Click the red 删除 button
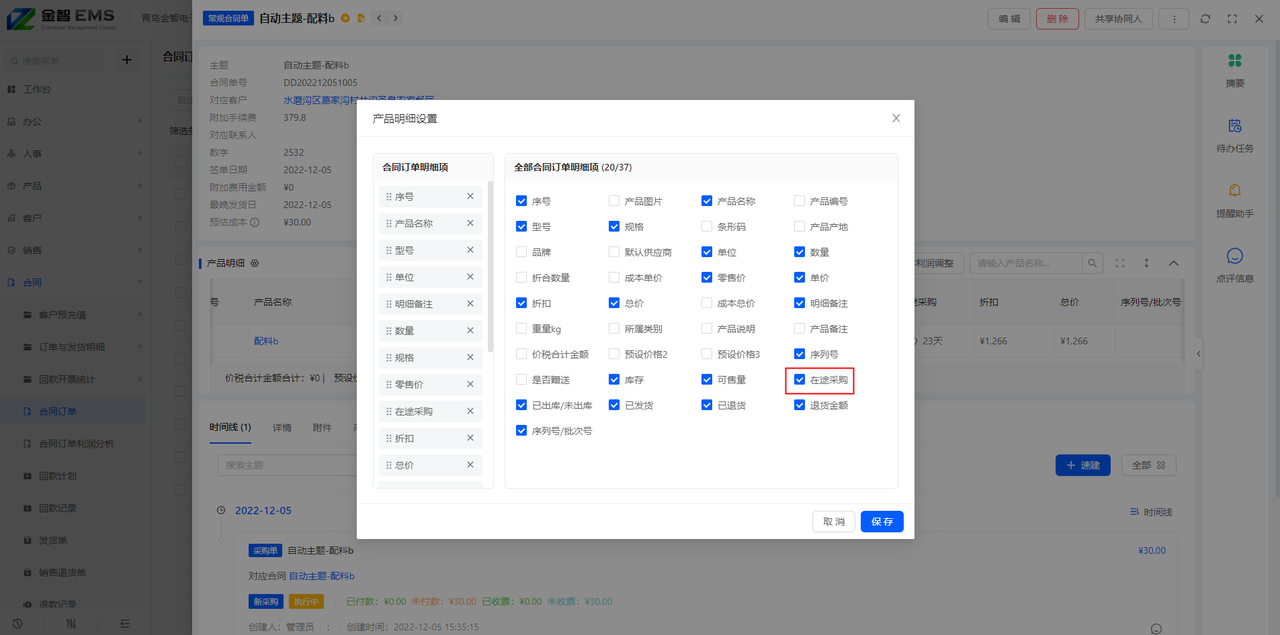Screen dimensions: 1280x635 [x=1058, y=18]
